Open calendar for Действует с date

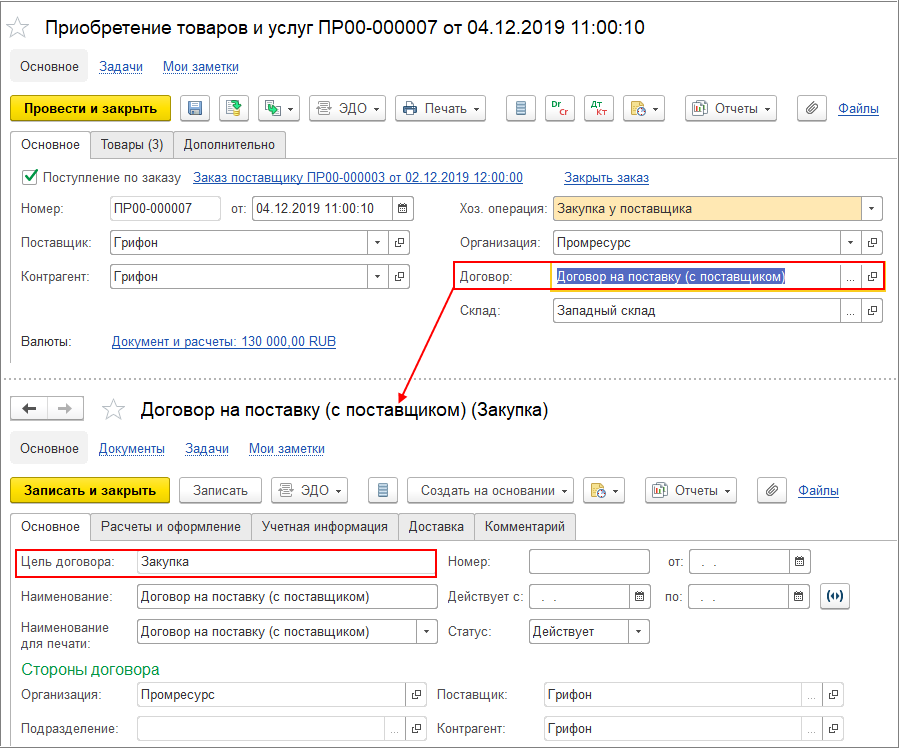tap(639, 597)
